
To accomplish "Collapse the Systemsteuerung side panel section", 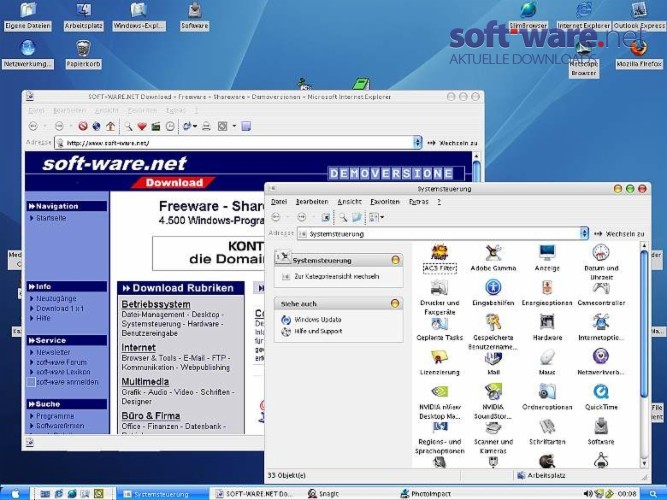I will tap(395, 260).
